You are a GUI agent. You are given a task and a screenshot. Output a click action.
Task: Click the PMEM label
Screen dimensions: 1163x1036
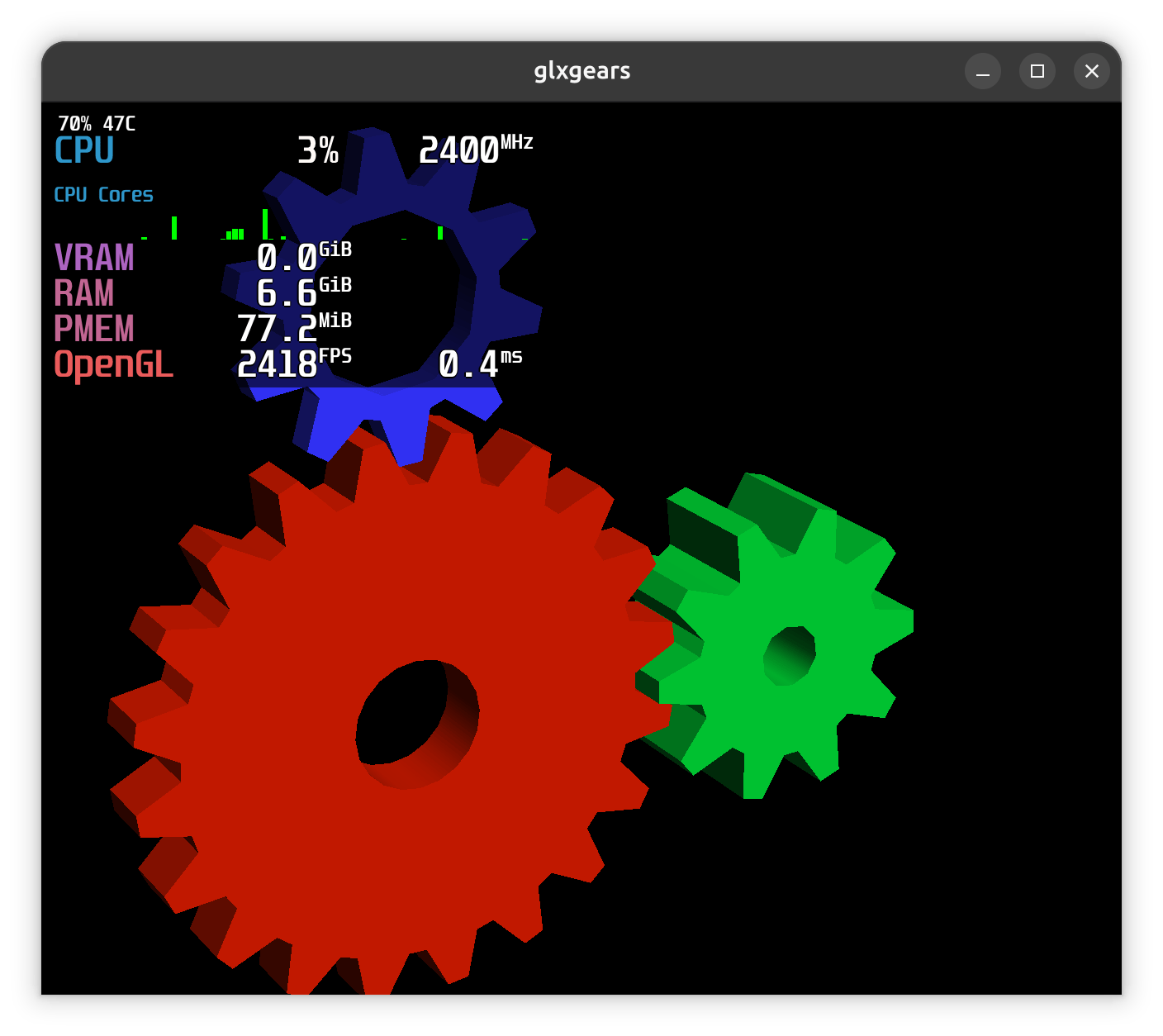[94, 329]
